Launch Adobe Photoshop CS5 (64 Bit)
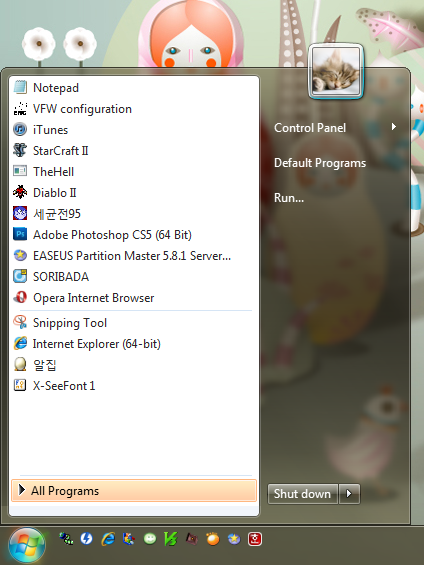This screenshot has height=565, width=424. [133, 235]
